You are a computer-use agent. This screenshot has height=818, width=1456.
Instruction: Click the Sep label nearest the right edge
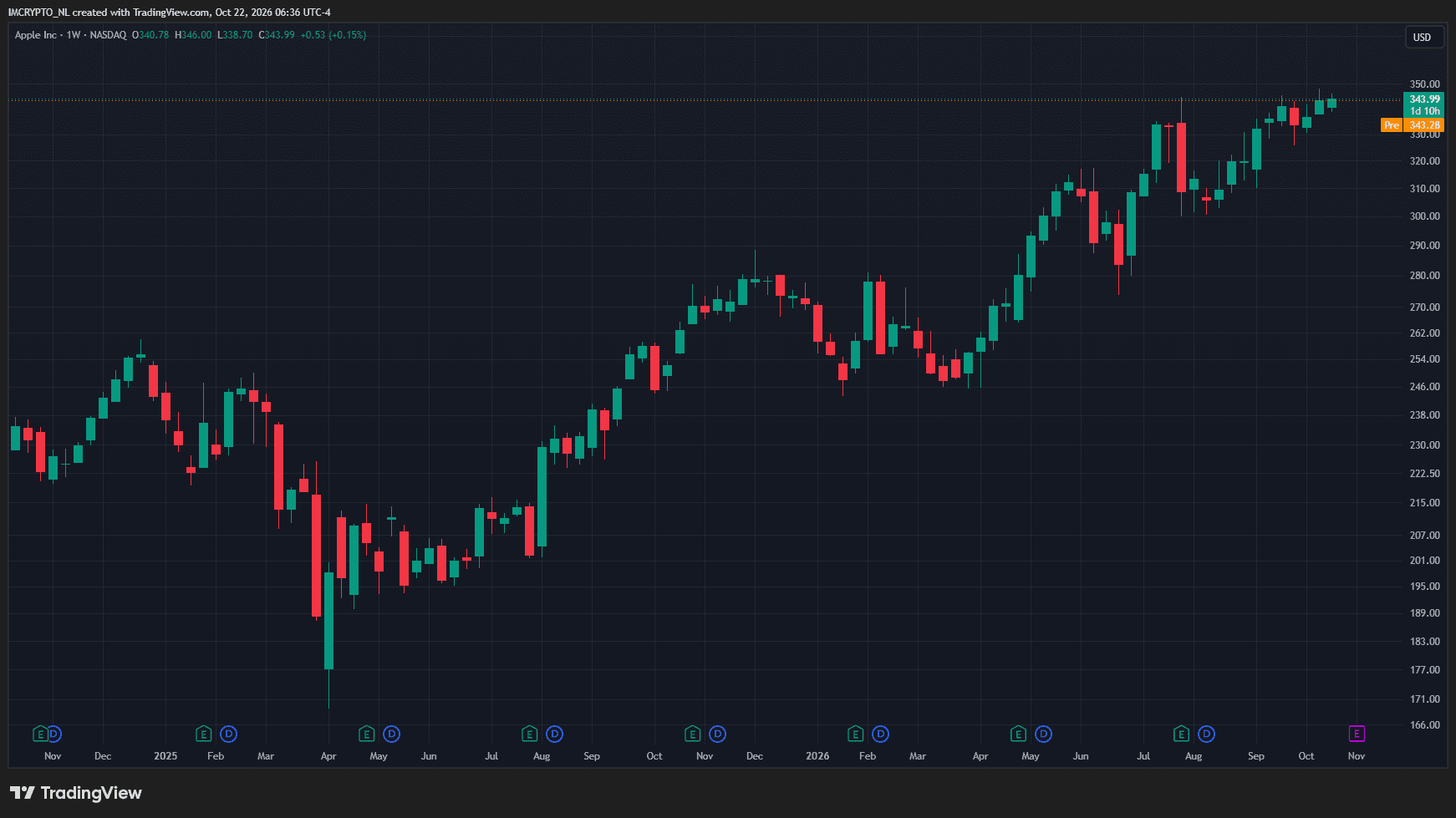tap(1256, 756)
